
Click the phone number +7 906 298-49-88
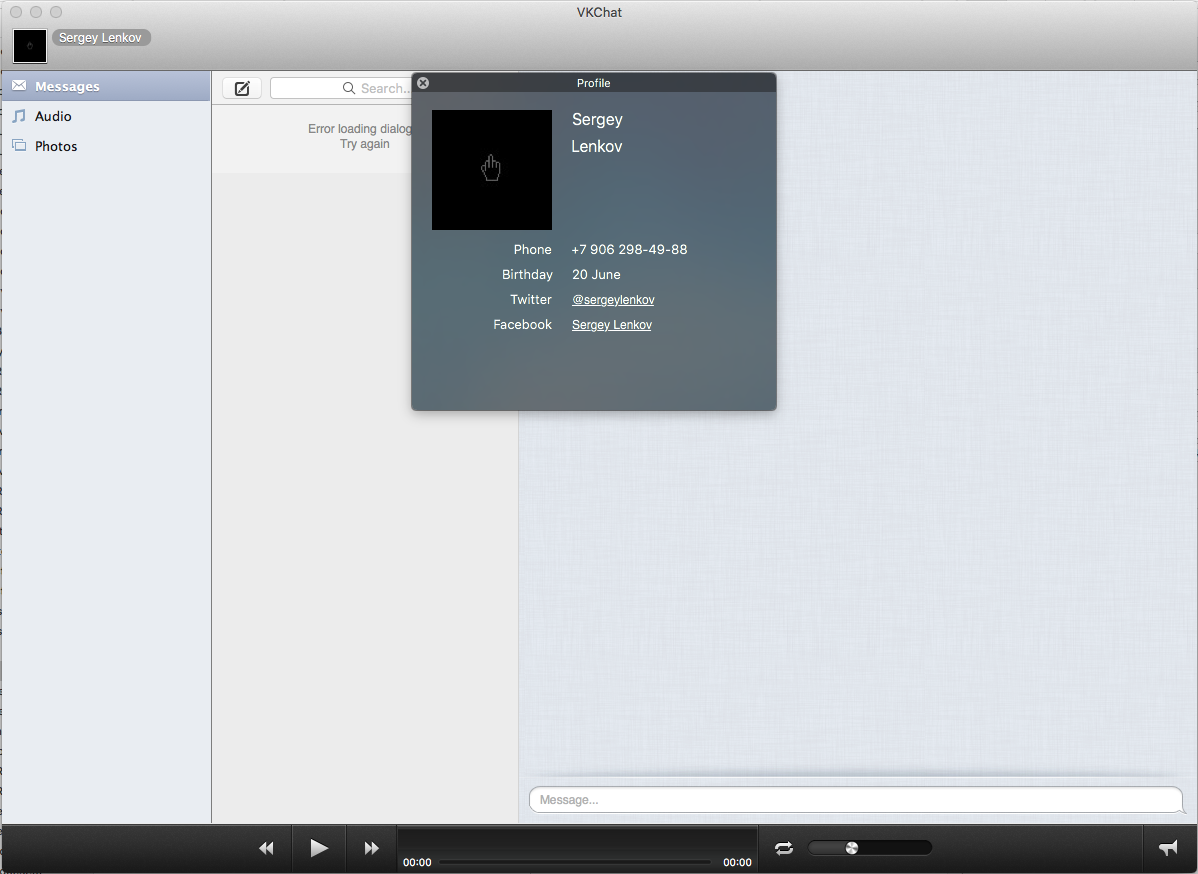[x=630, y=249]
